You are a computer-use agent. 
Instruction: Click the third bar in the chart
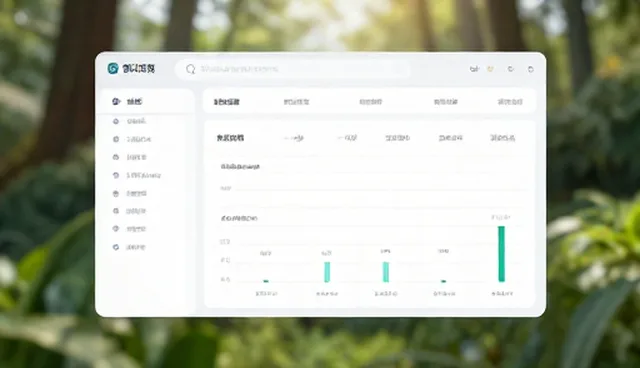(x=386, y=272)
